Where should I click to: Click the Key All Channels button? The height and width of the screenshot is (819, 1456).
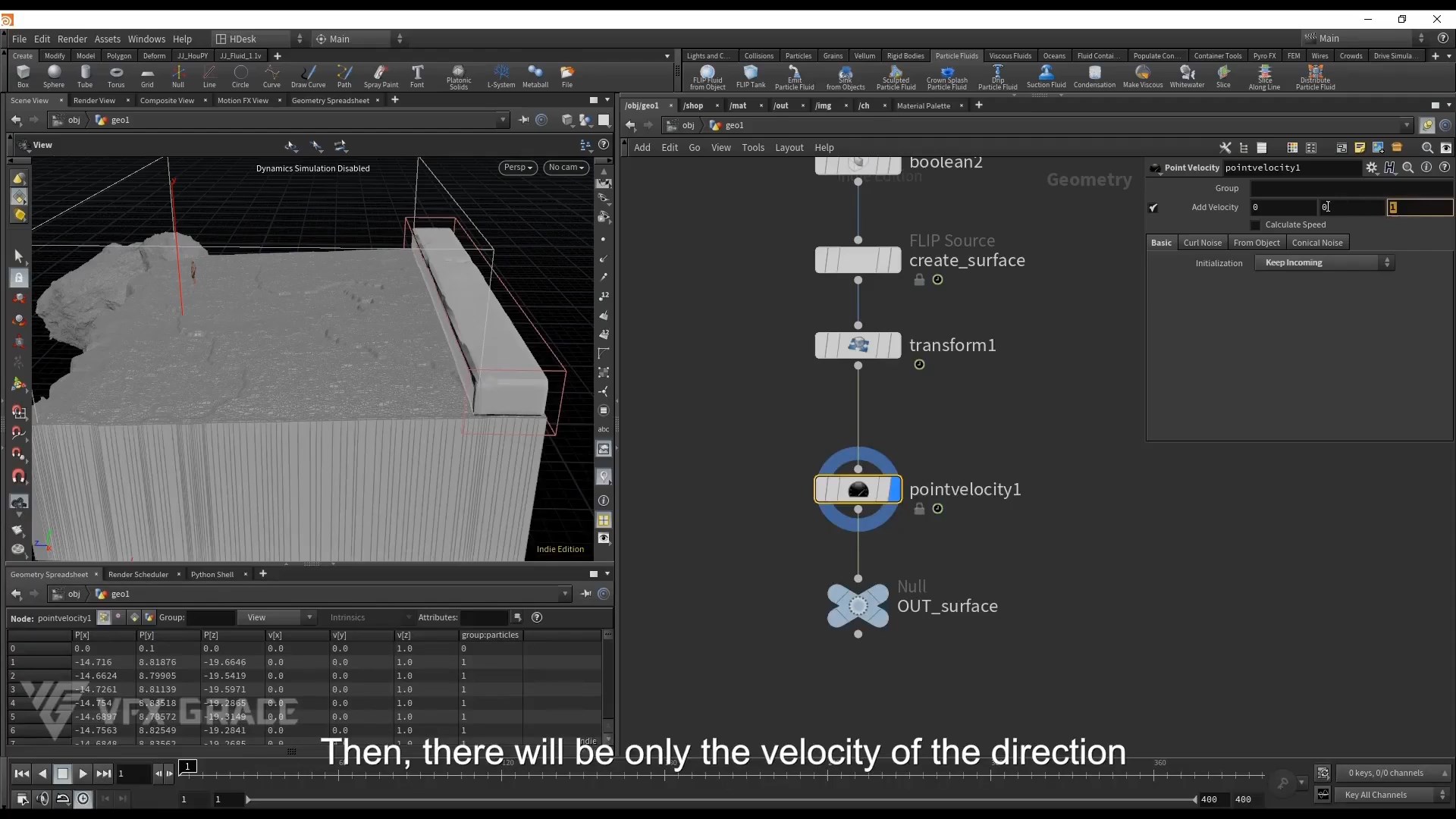pyautogui.click(x=1378, y=795)
